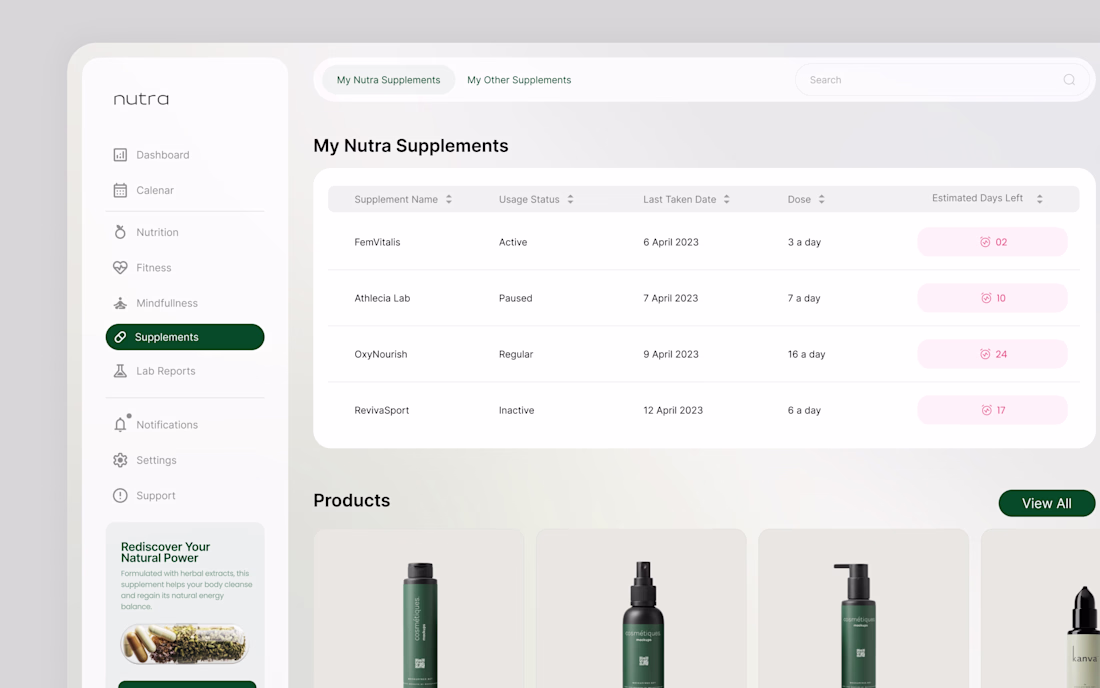The width and height of the screenshot is (1100, 688).
Task: Click the Active usage status
Action: (513, 242)
